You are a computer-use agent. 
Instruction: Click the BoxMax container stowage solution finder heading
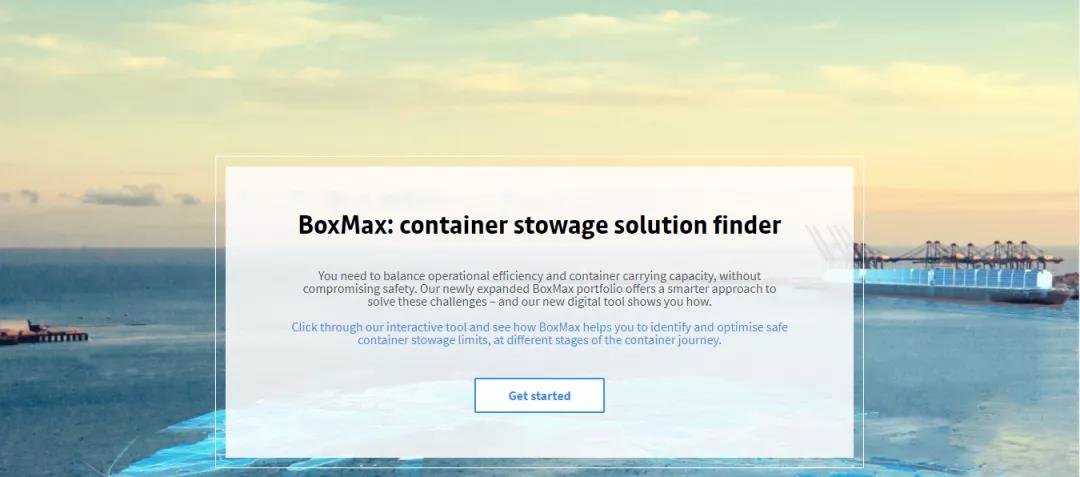[x=539, y=225]
